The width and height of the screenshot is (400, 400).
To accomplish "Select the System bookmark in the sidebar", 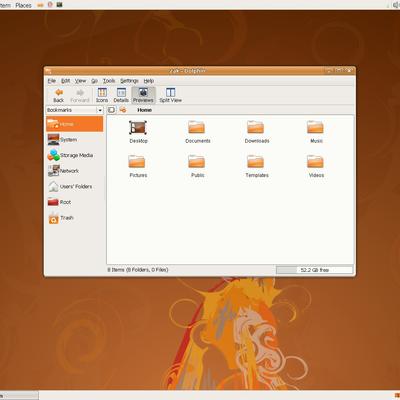I will (75, 140).
